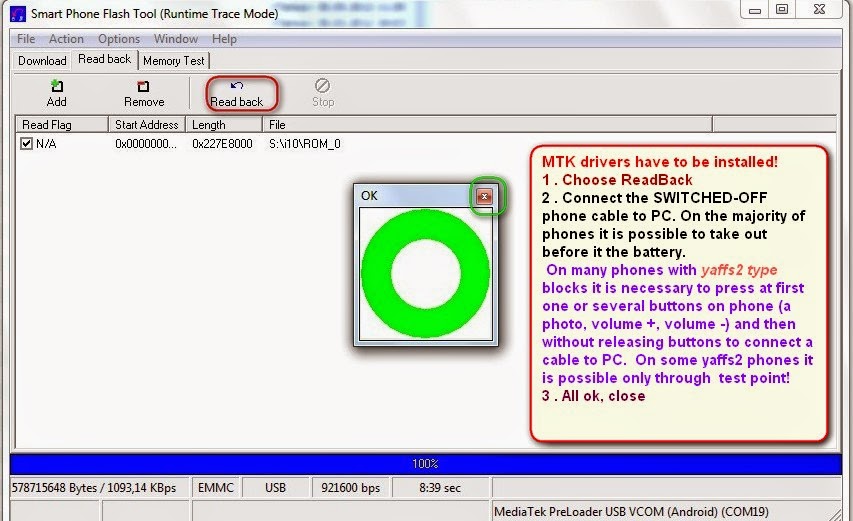Close the Smart Phone Flash Tool window

820,9
